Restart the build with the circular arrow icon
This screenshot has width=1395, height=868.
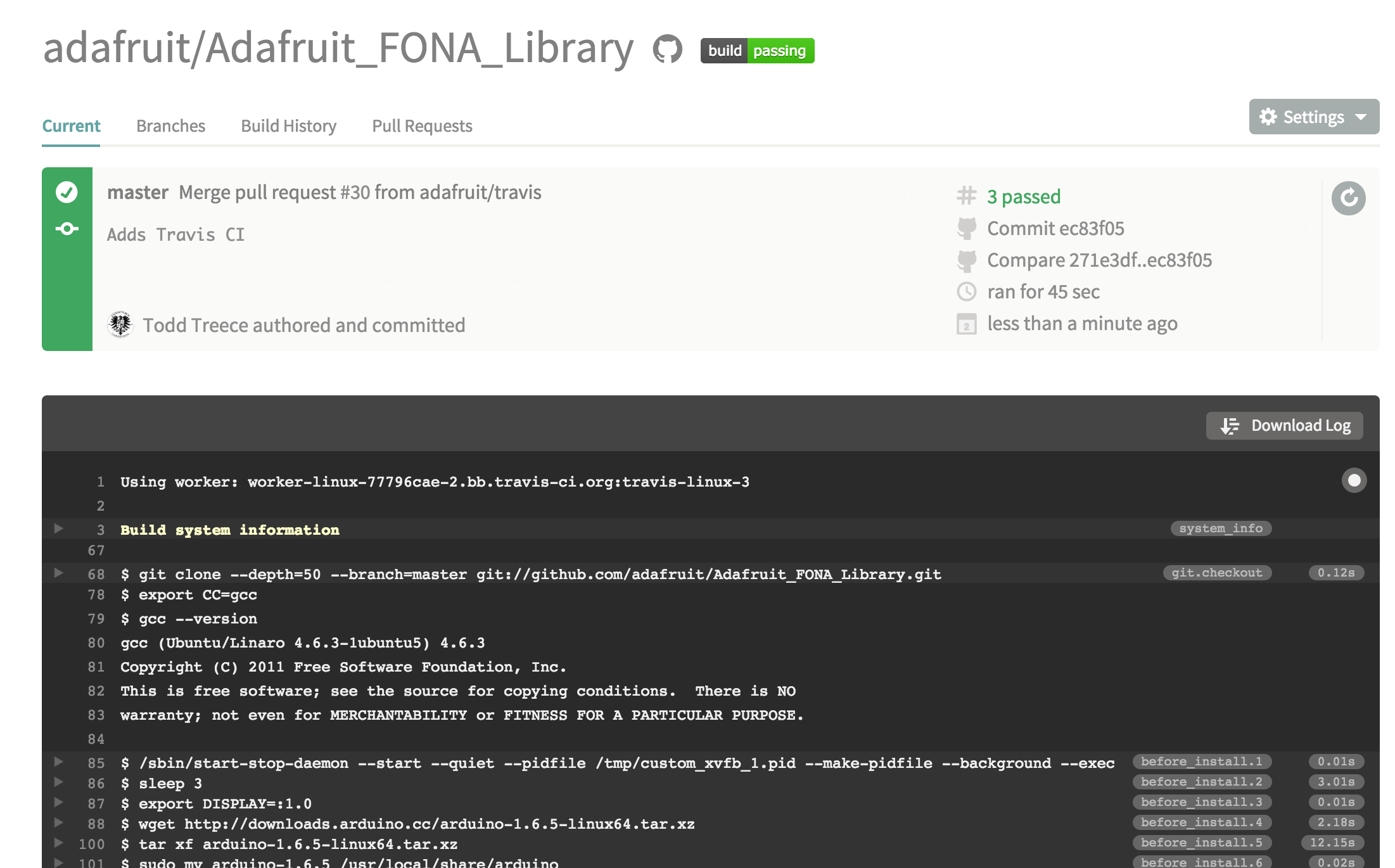1348,198
